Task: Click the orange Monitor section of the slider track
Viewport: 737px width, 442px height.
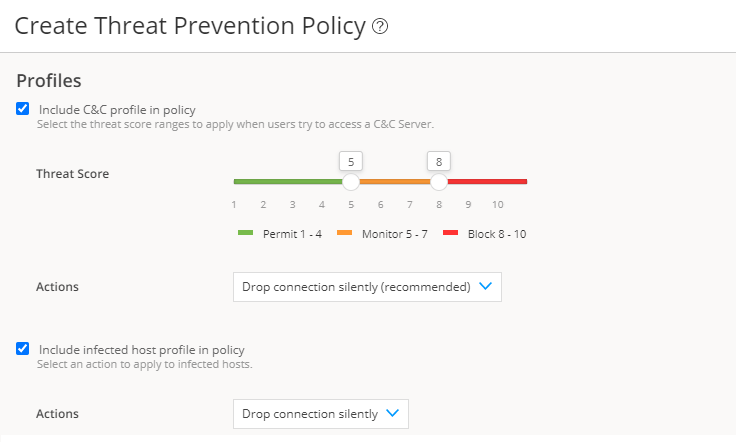Action: coord(395,182)
